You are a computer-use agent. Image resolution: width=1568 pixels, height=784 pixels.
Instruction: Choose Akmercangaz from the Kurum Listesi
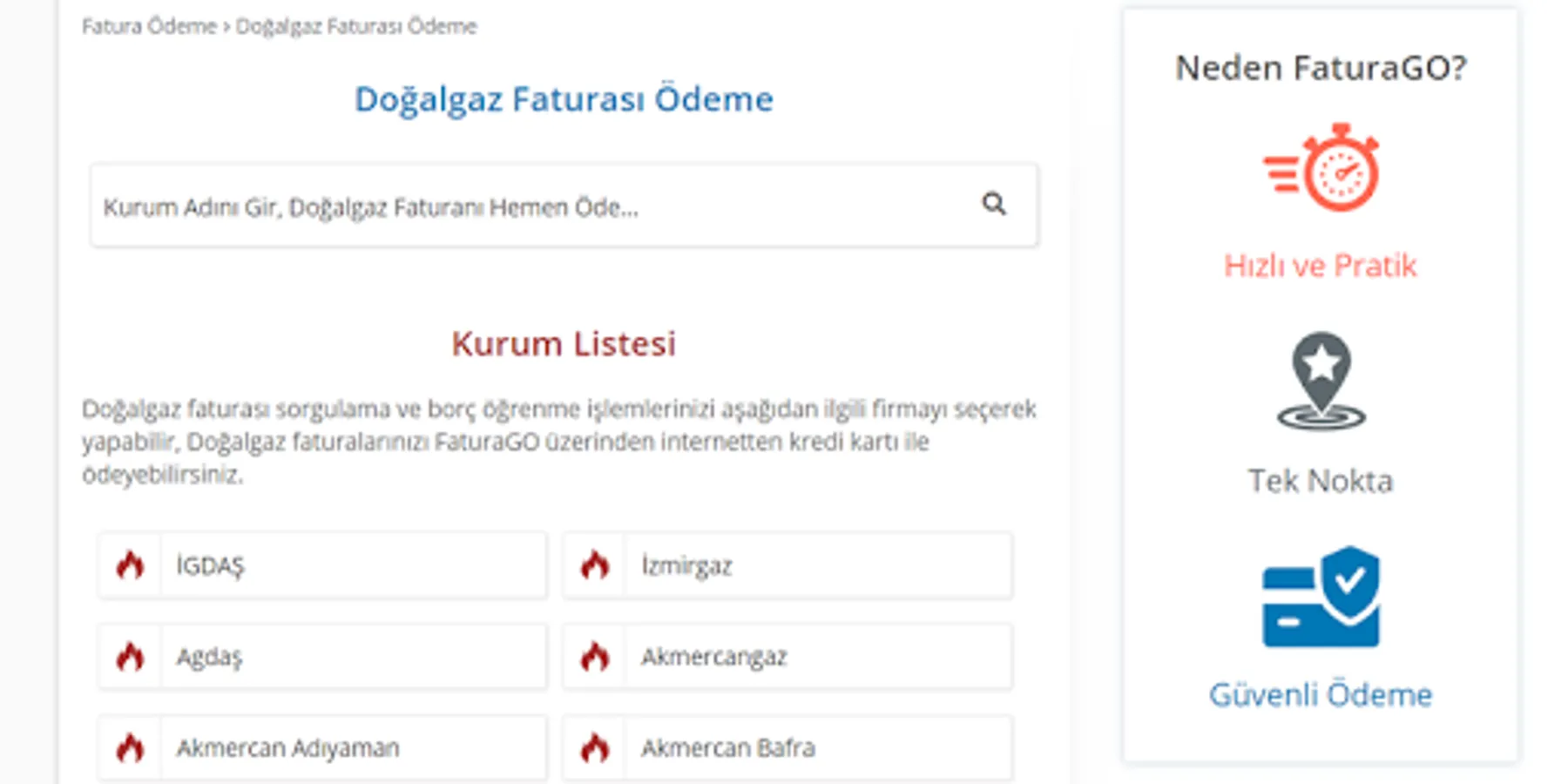click(x=787, y=657)
